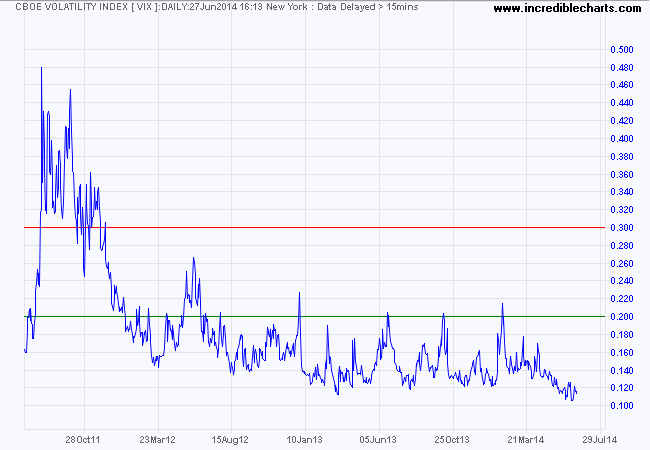Click the 0.160 y-axis label
Image resolution: width=650 pixels, height=450 pixels.
[622, 353]
